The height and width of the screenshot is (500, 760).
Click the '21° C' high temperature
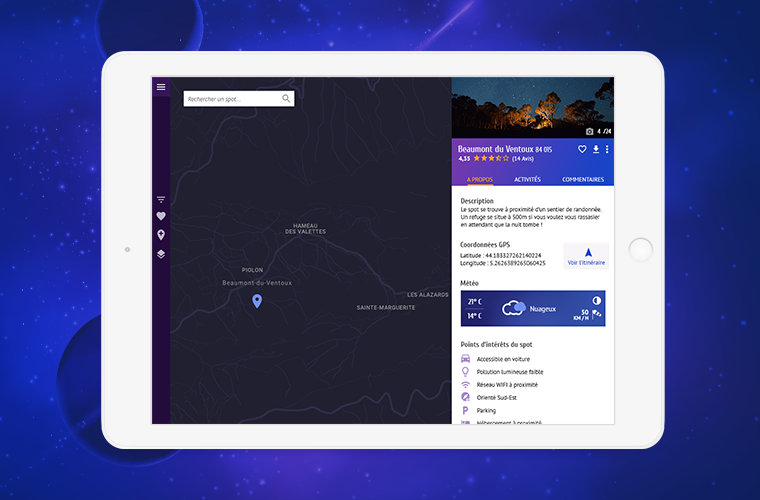[475, 301]
